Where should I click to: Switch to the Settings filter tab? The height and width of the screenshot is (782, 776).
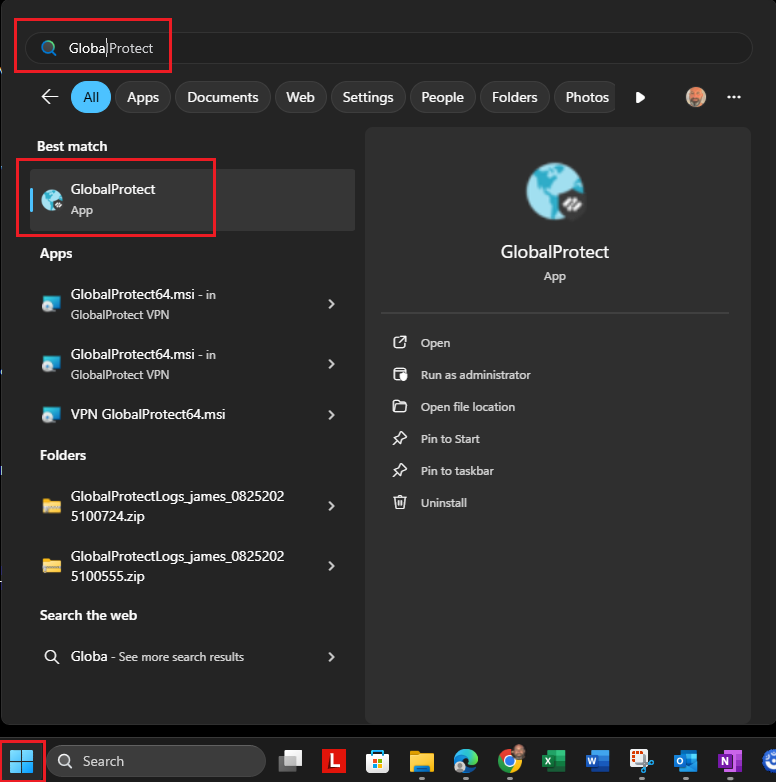click(x=368, y=97)
